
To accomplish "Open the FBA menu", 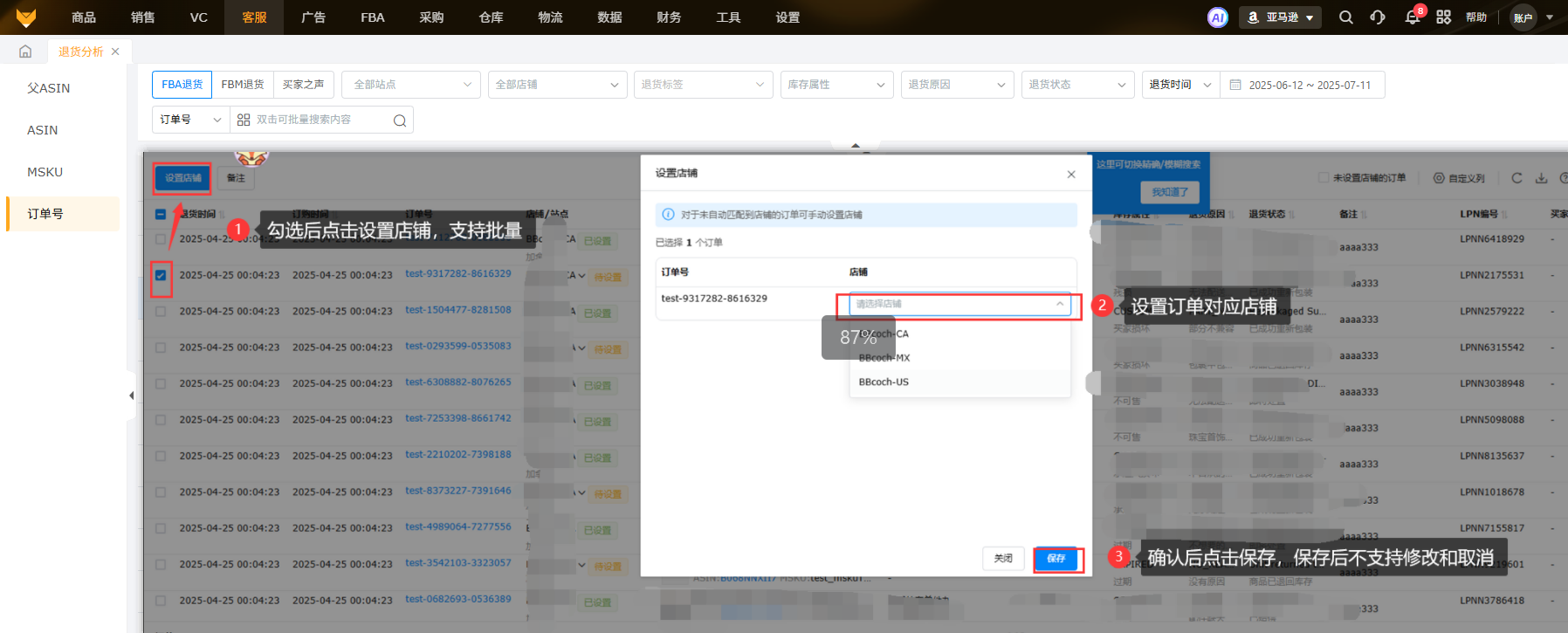I will point(373,17).
